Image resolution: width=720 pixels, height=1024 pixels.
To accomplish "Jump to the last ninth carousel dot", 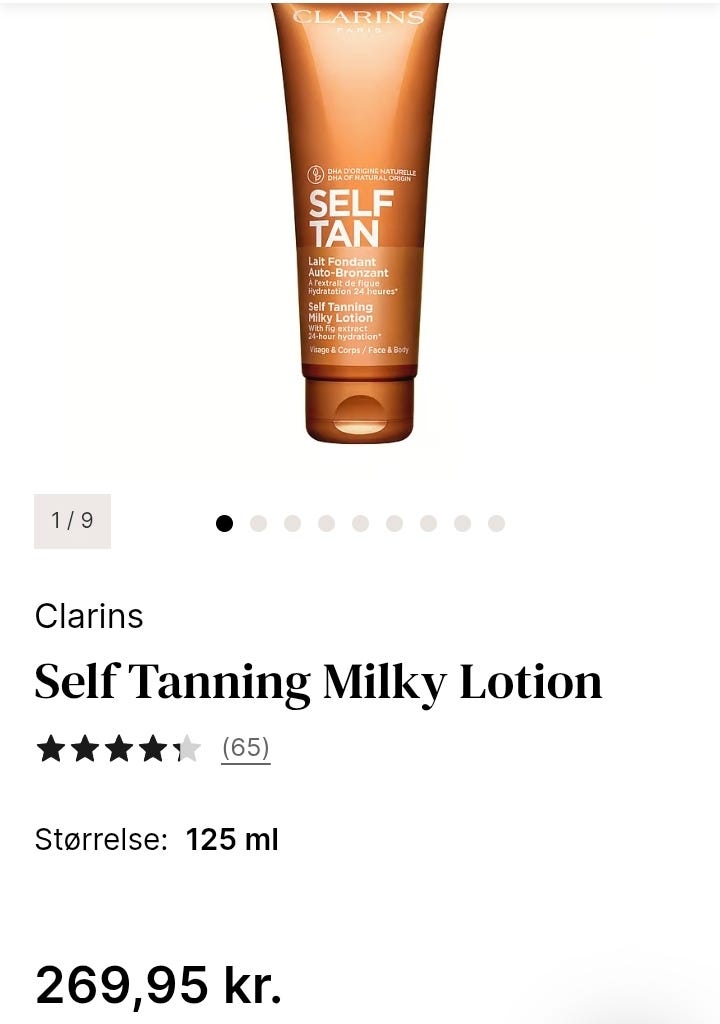I will coord(496,523).
